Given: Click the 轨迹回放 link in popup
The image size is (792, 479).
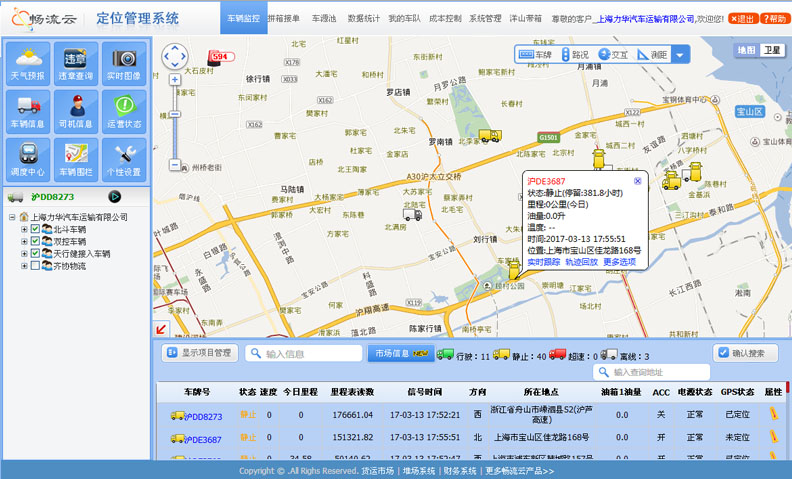Looking at the screenshot, I should (x=581, y=262).
